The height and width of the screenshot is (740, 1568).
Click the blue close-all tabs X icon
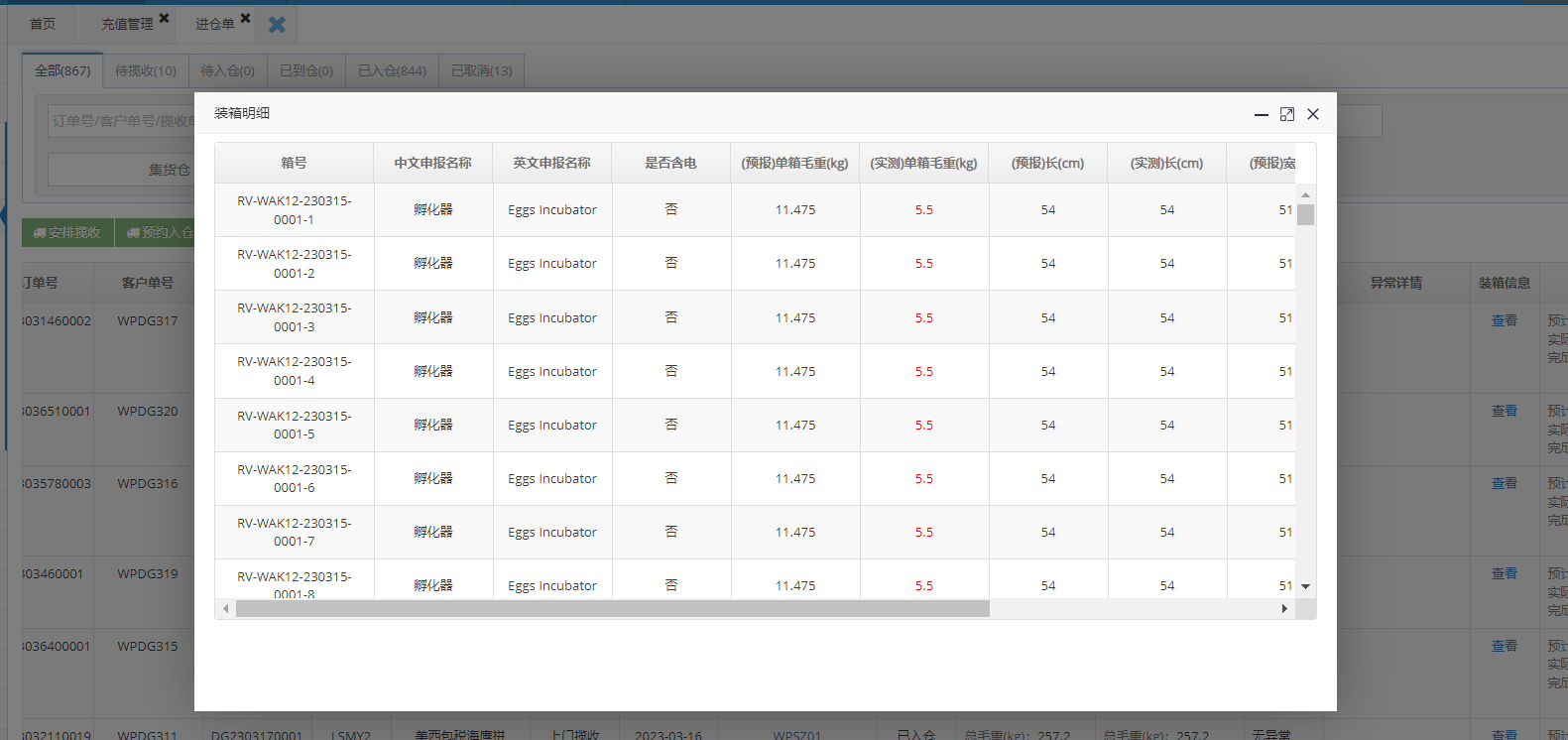tap(278, 25)
